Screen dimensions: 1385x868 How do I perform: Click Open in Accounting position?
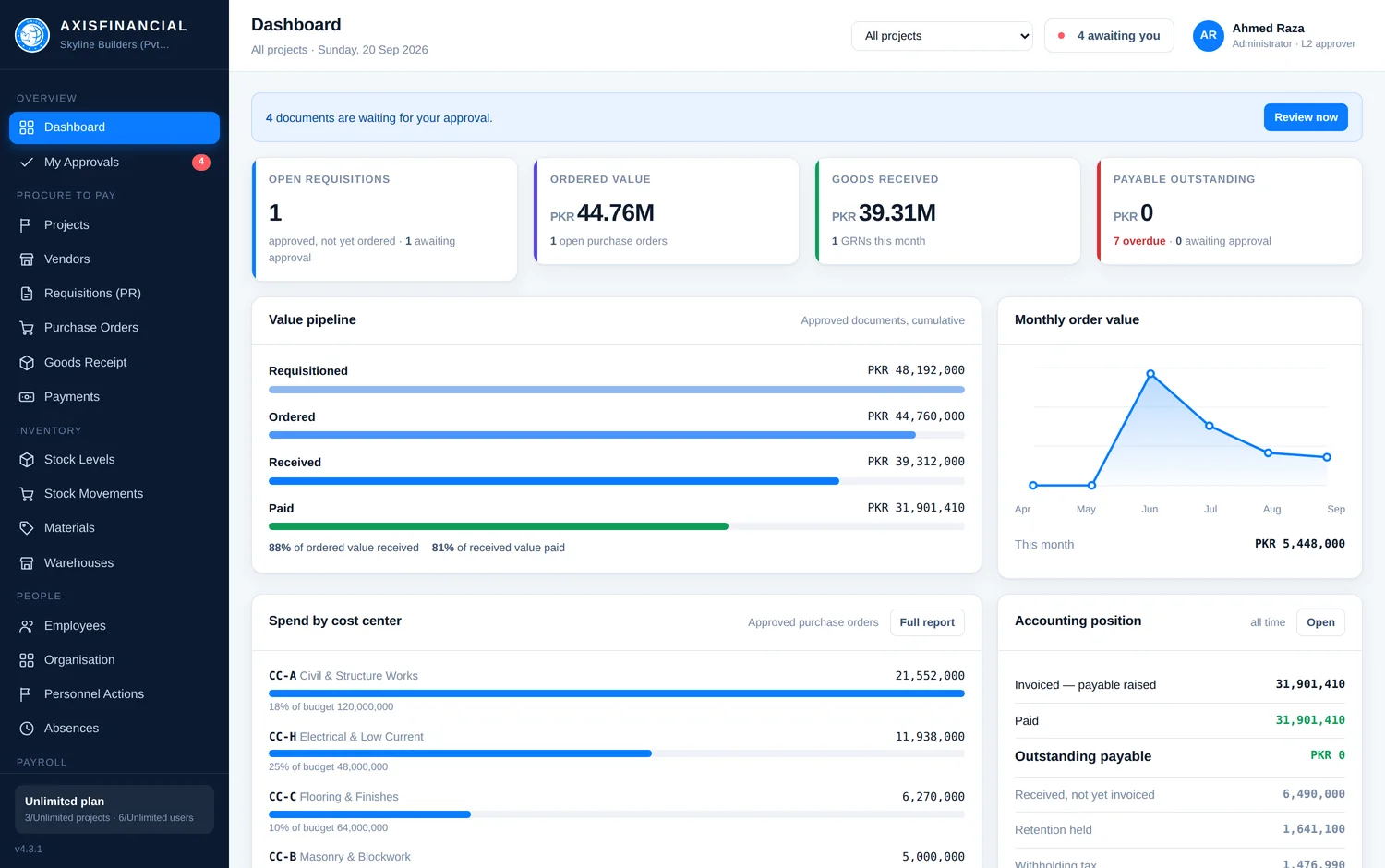(1320, 622)
